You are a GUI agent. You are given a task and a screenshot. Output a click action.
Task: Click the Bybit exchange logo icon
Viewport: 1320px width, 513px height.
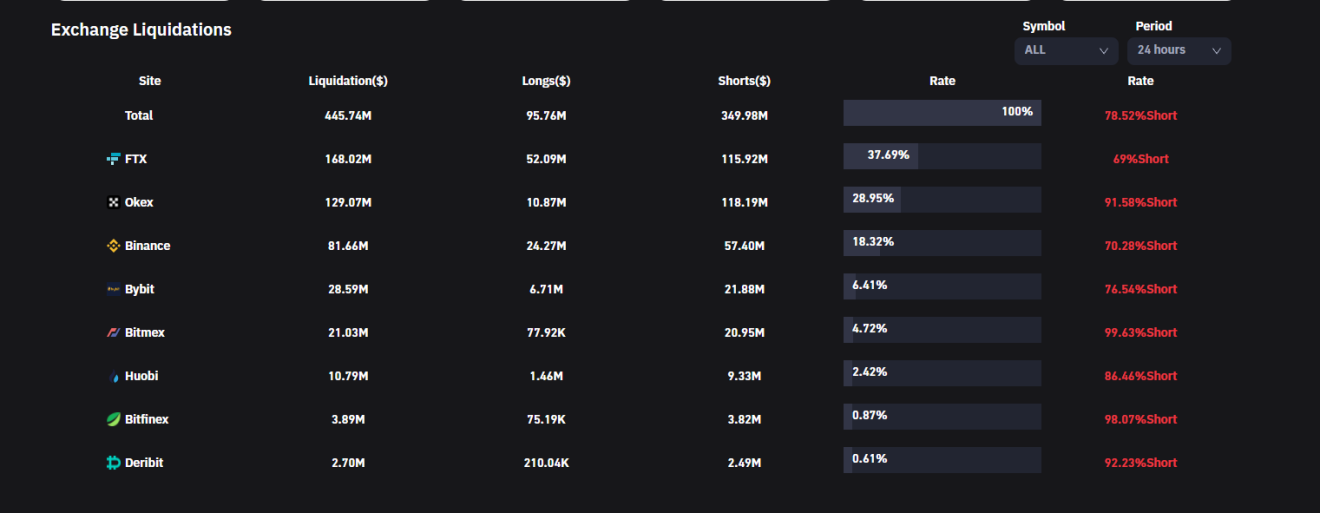tap(113, 289)
